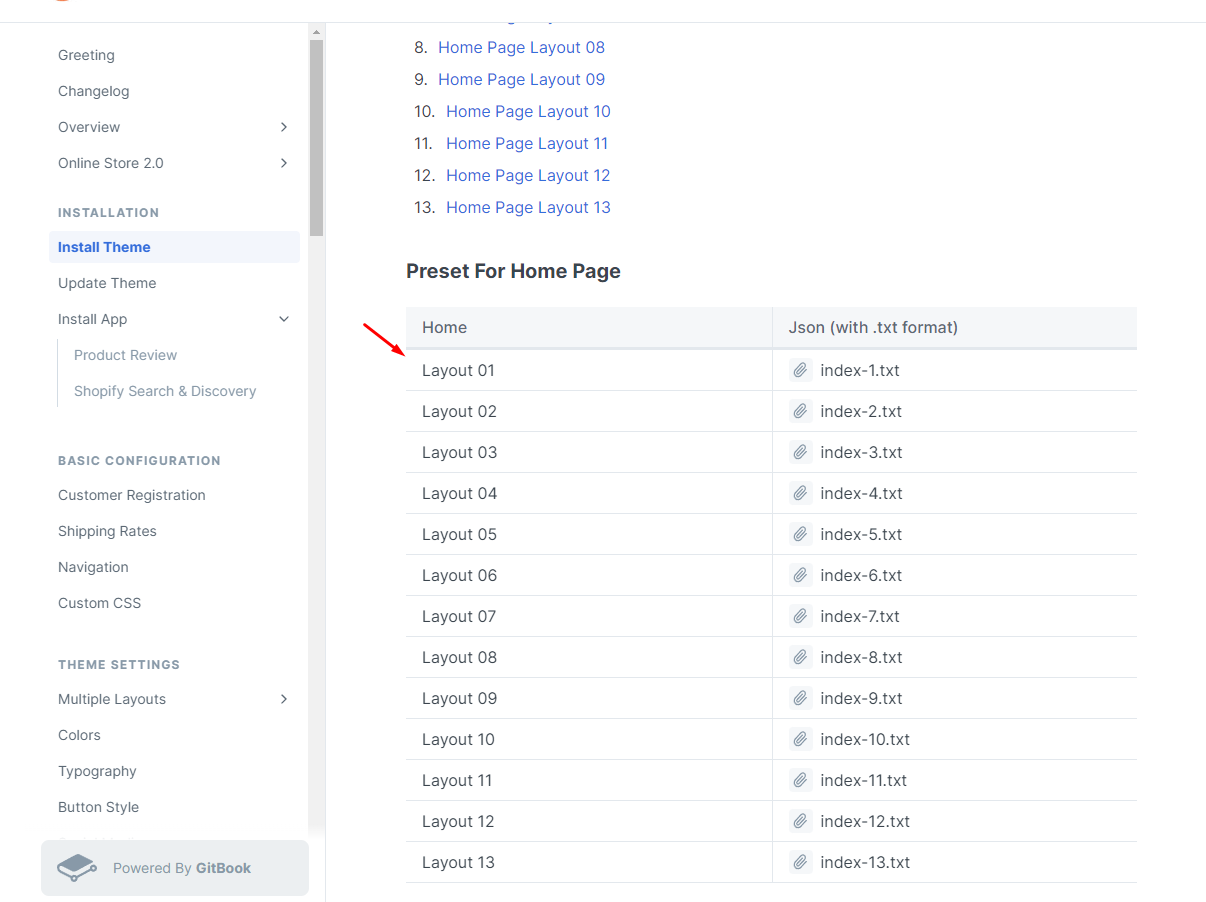This screenshot has height=902, width=1206.
Task: Follow the Home Page Layout 11 link
Action: tap(527, 143)
